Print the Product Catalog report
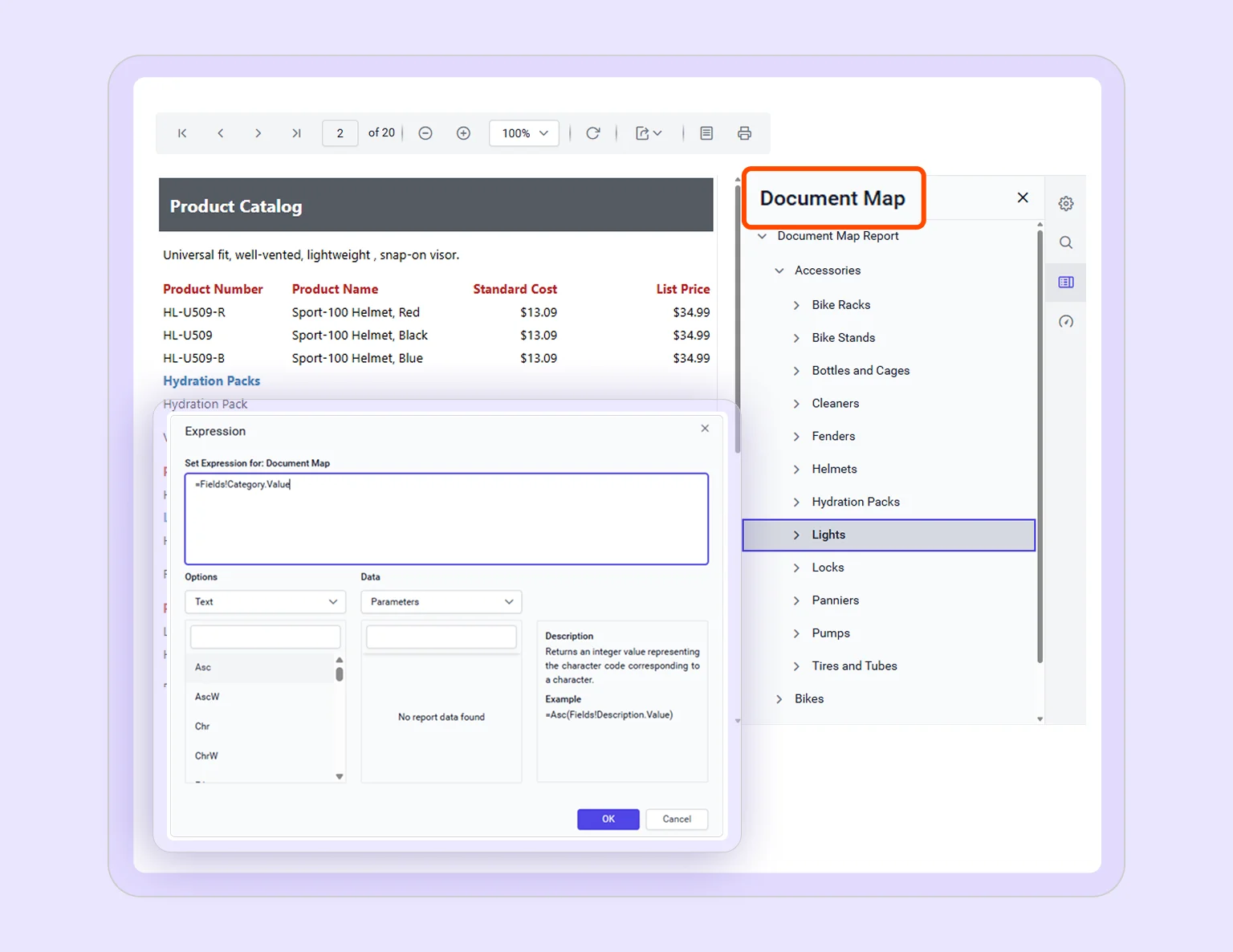 tap(744, 132)
